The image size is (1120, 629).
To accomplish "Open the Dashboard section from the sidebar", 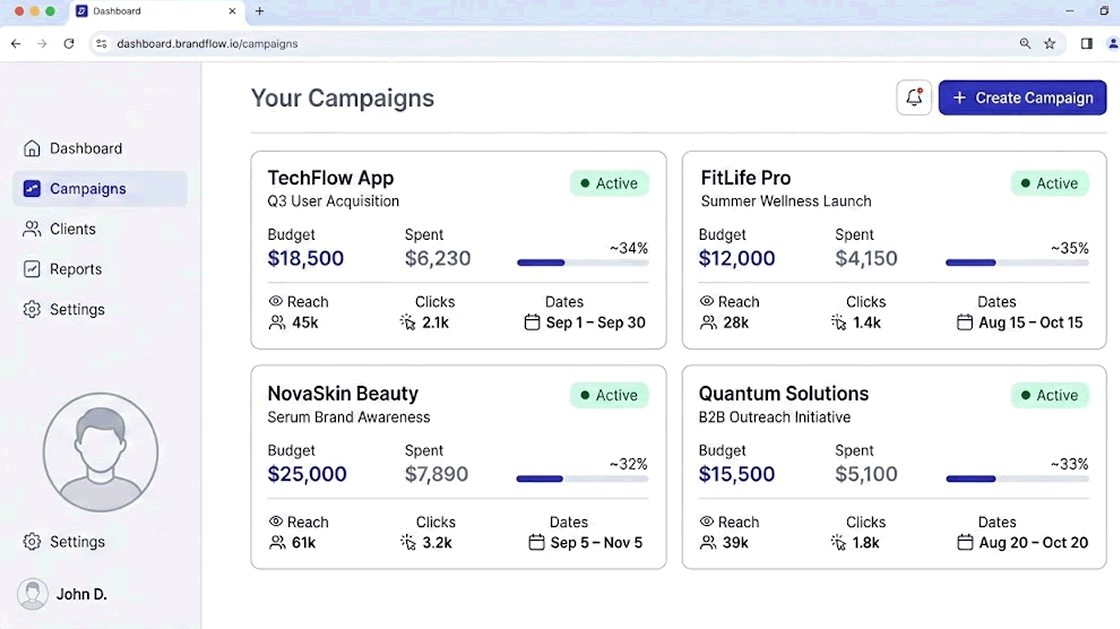I will coord(86,148).
